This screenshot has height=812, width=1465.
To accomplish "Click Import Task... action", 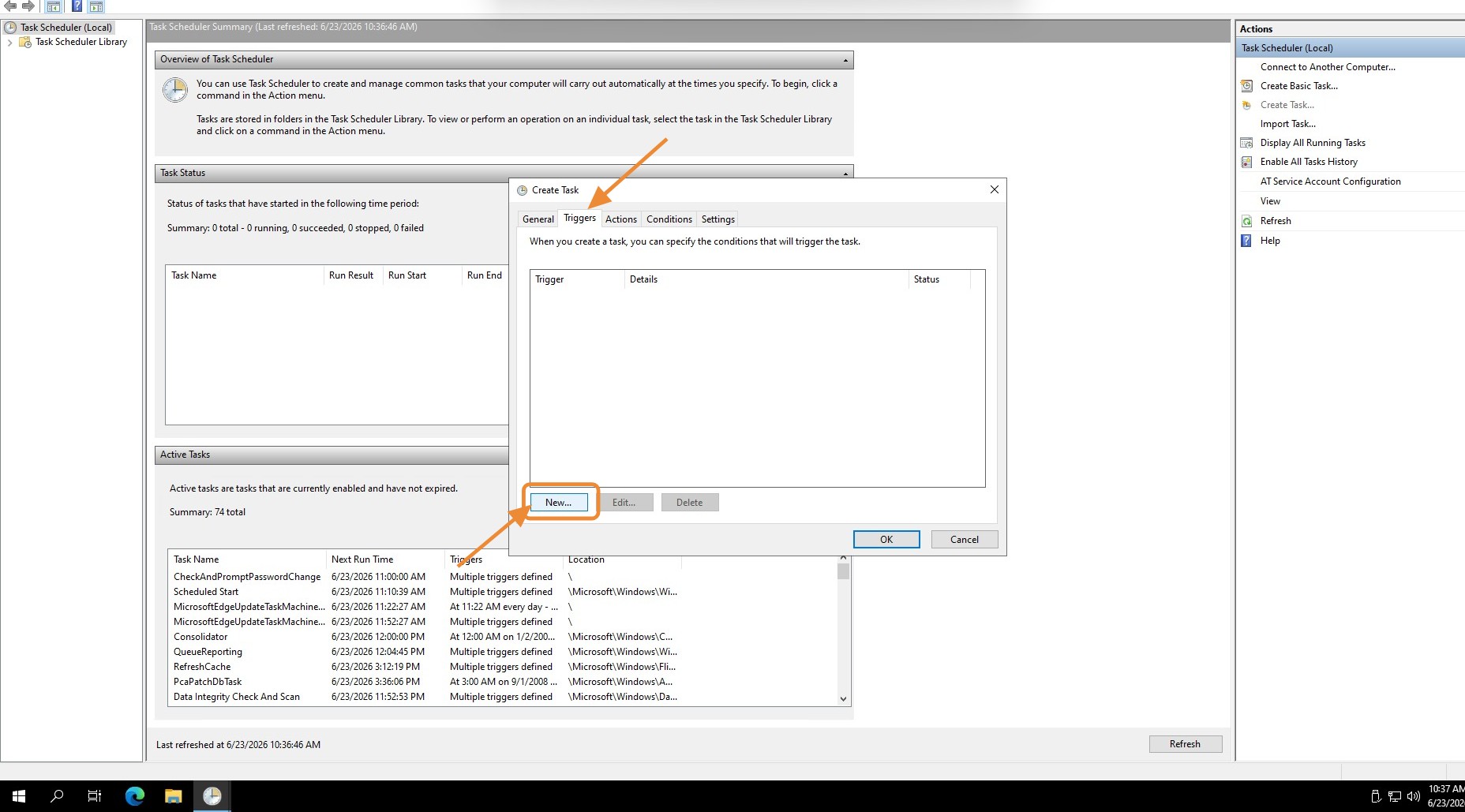I will pos(1288,124).
